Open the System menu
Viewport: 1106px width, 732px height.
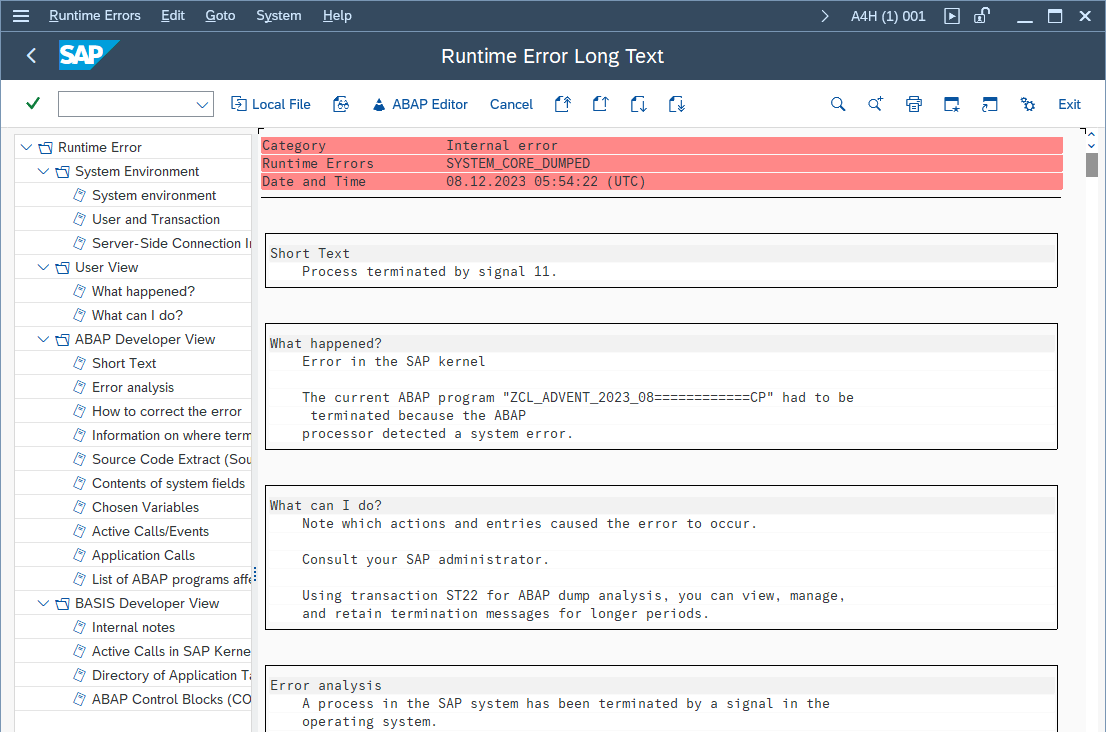(279, 16)
